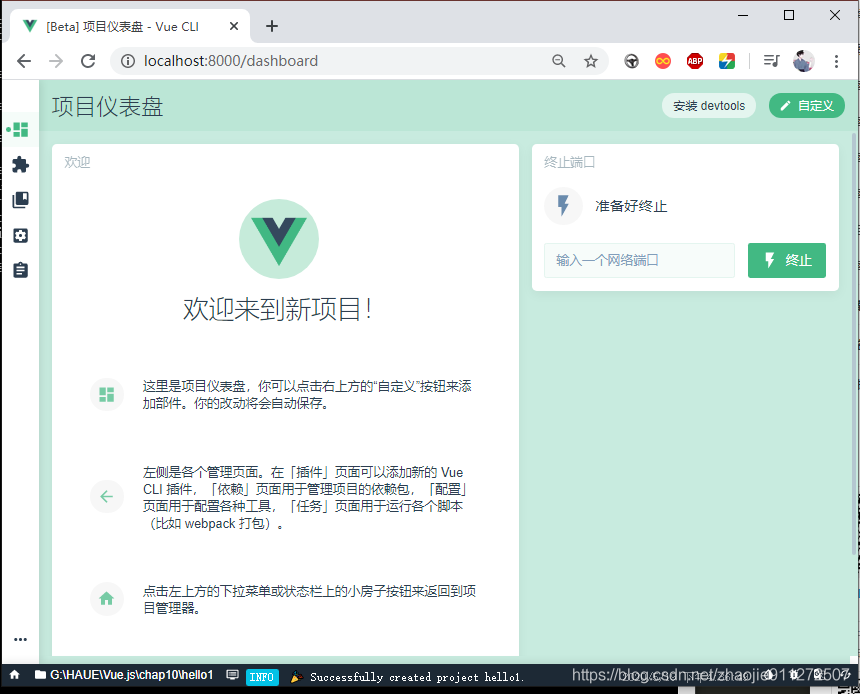
Task: Click the project path G:\HAUE\Vue.js\chap10\hello1
Action: coord(132,675)
